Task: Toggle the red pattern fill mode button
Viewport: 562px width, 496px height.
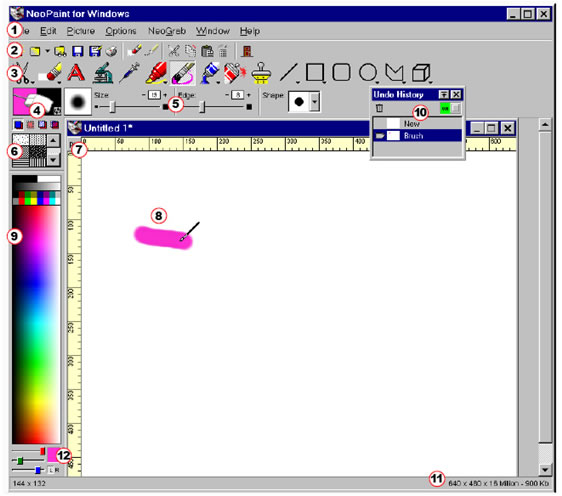Action: click(x=30, y=125)
